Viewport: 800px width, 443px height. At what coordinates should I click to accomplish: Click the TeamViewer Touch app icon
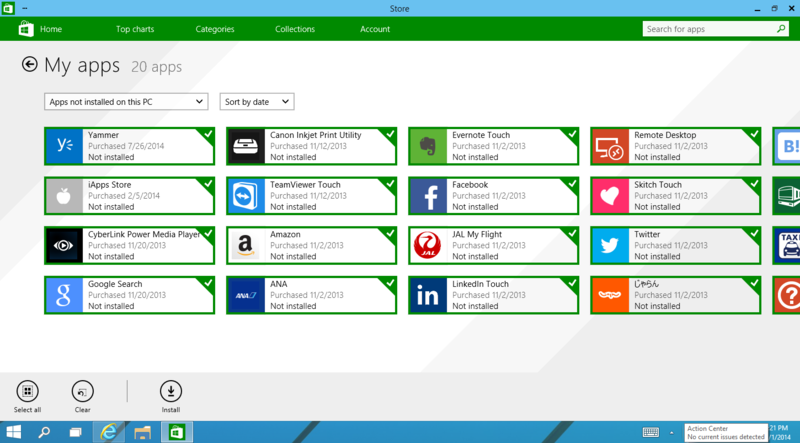pyautogui.click(x=246, y=196)
